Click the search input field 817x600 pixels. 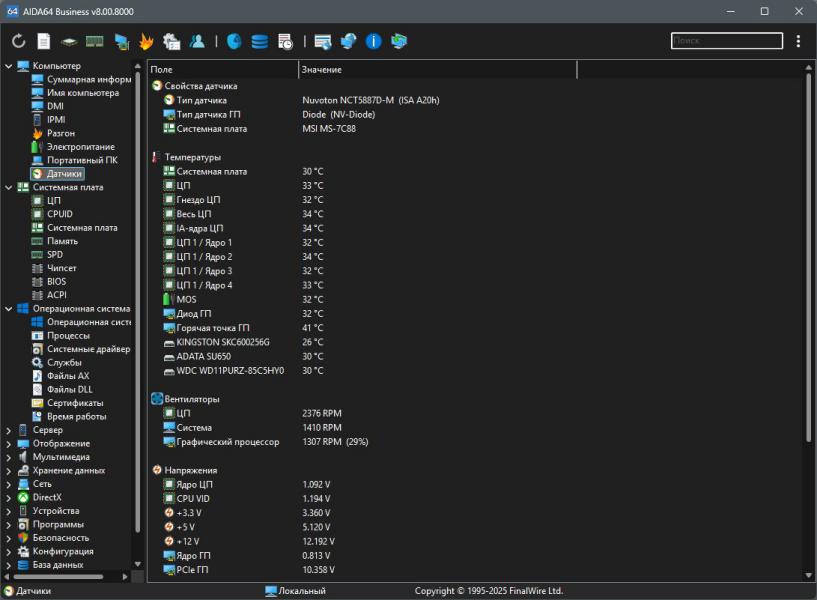[726, 41]
